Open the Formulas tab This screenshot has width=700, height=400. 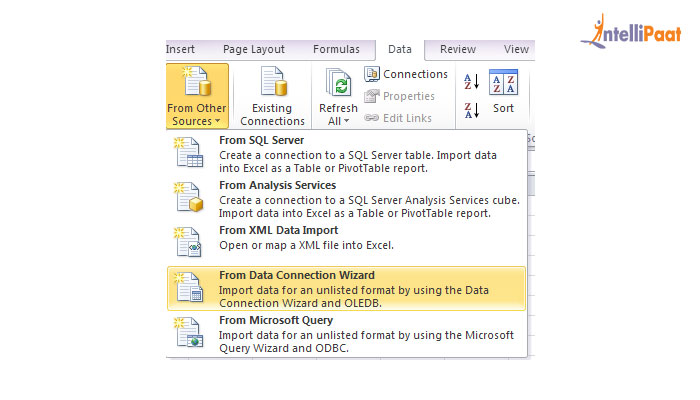[336, 49]
